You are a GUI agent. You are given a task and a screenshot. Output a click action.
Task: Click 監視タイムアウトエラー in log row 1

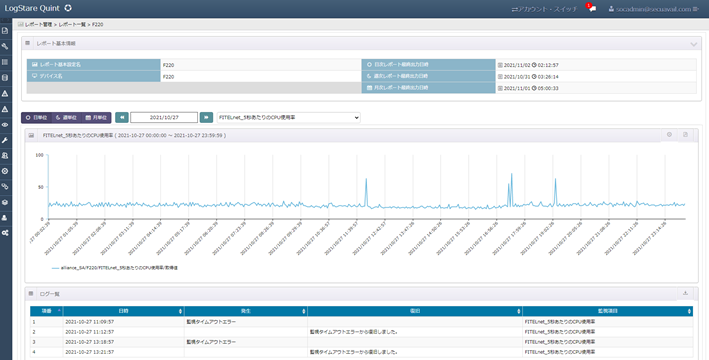pos(211,322)
